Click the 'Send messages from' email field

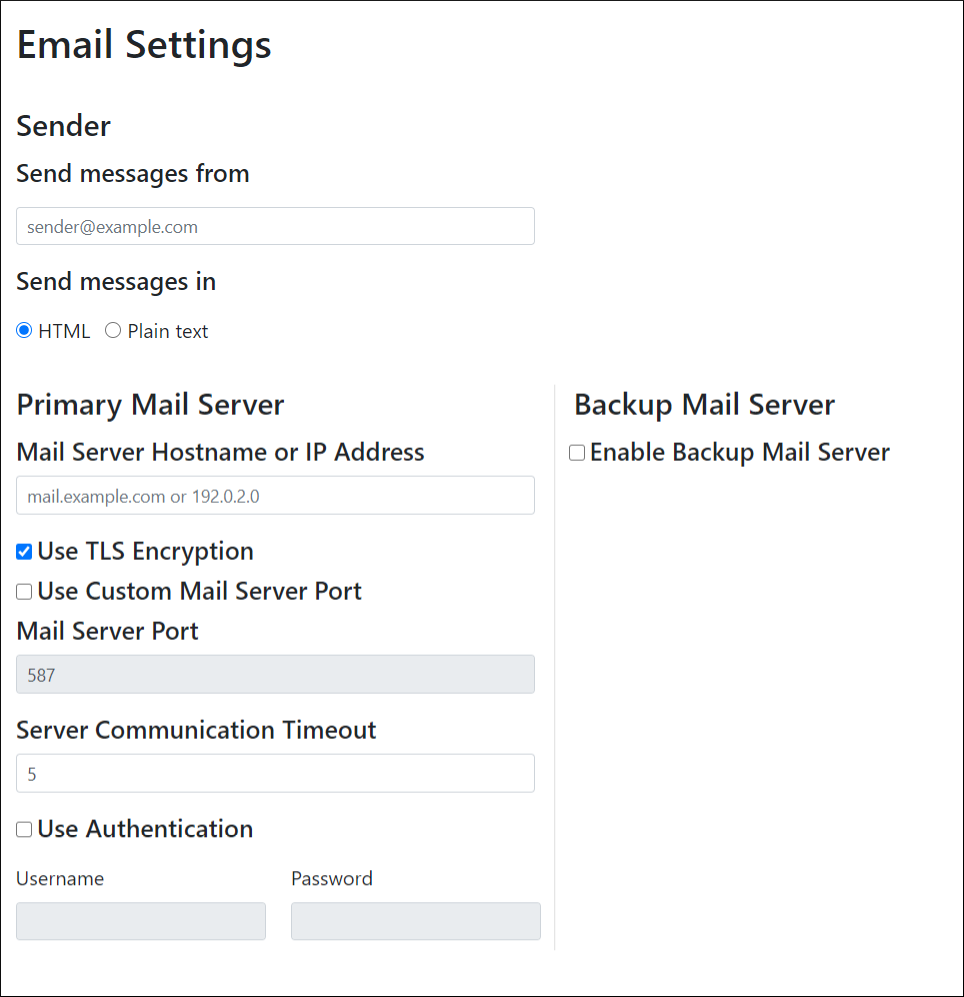pyautogui.click(x=275, y=226)
